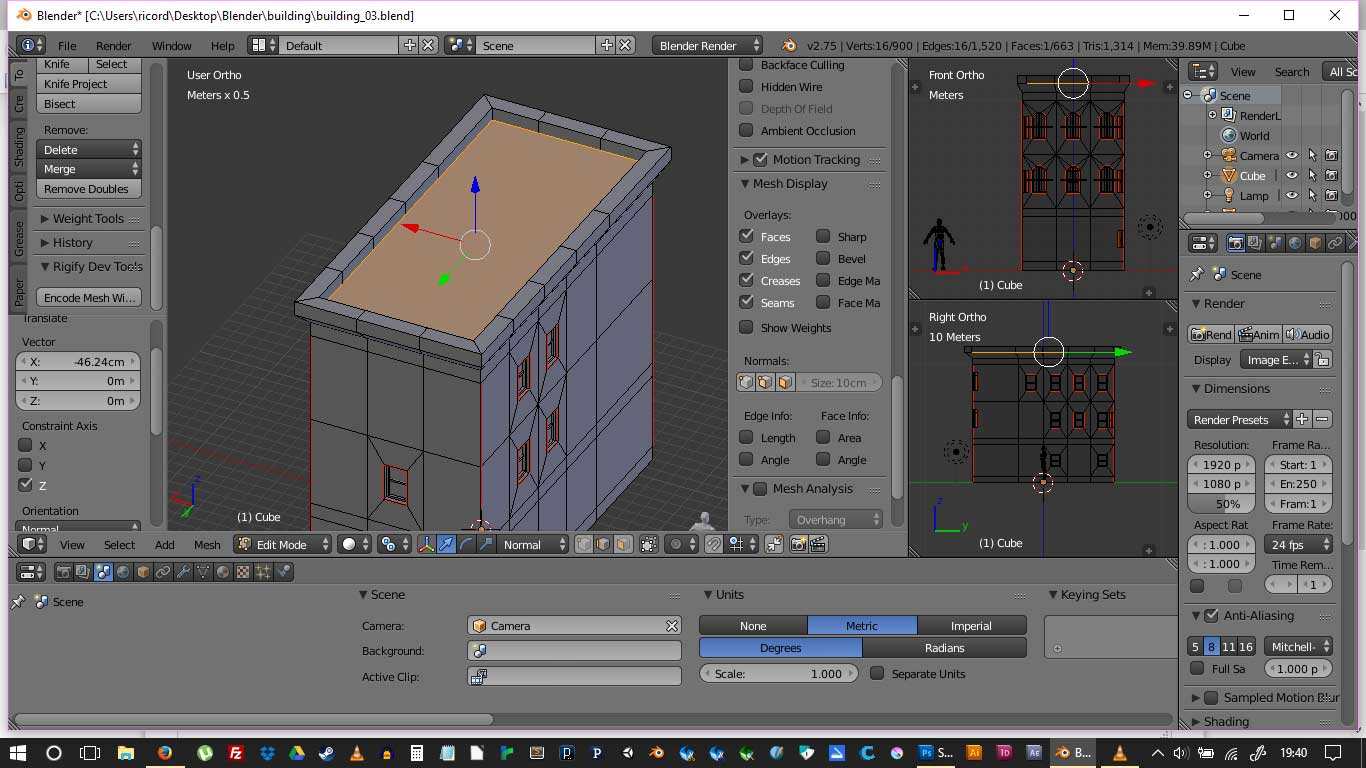Image resolution: width=1366 pixels, height=768 pixels.
Task: Open the World properties tab icon
Action: pyautogui.click(x=123, y=572)
